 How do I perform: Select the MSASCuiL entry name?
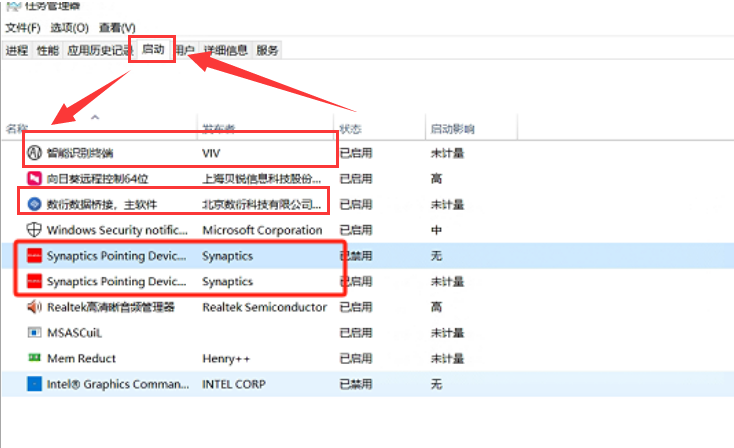(74, 333)
